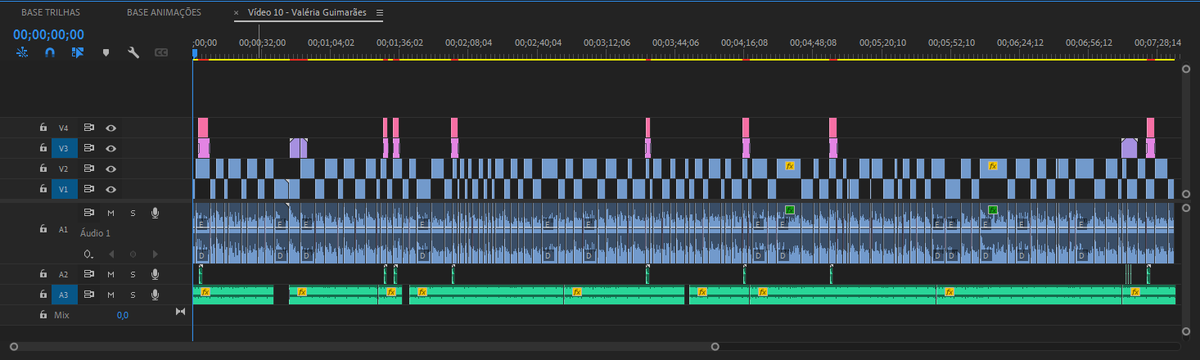This screenshot has height=360, width=1200.
Task: Lock the A3 audio track
Action: pyautogui.click(x=43, y=294)
